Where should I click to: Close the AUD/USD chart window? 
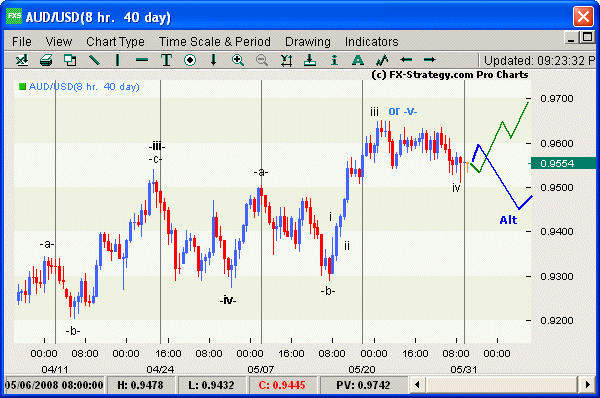point(583,17)
